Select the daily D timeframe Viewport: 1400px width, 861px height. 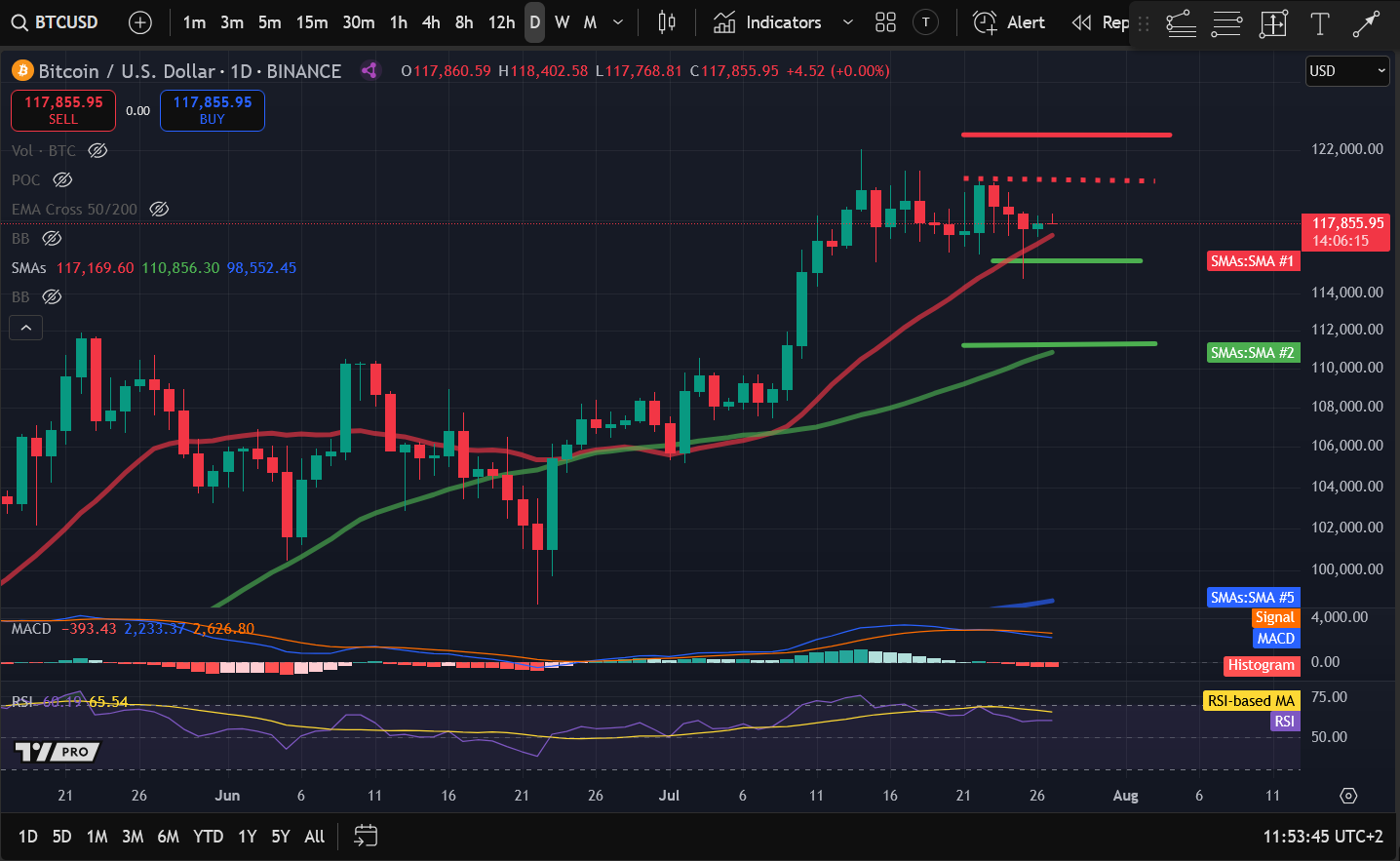pos(534,22)
